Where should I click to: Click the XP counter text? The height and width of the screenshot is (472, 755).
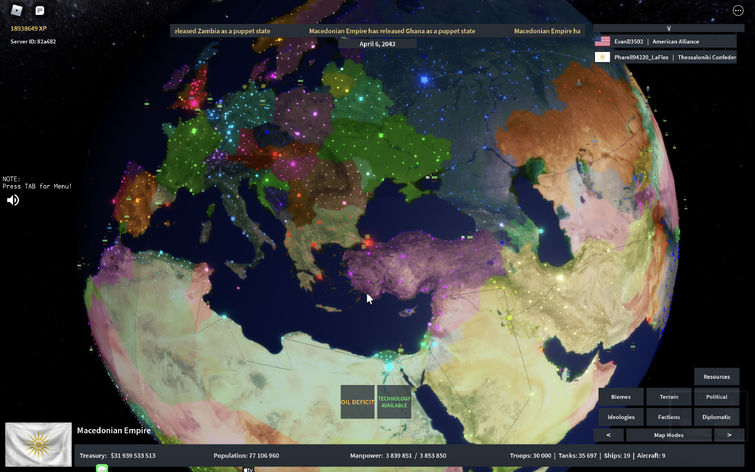(29, 28)
